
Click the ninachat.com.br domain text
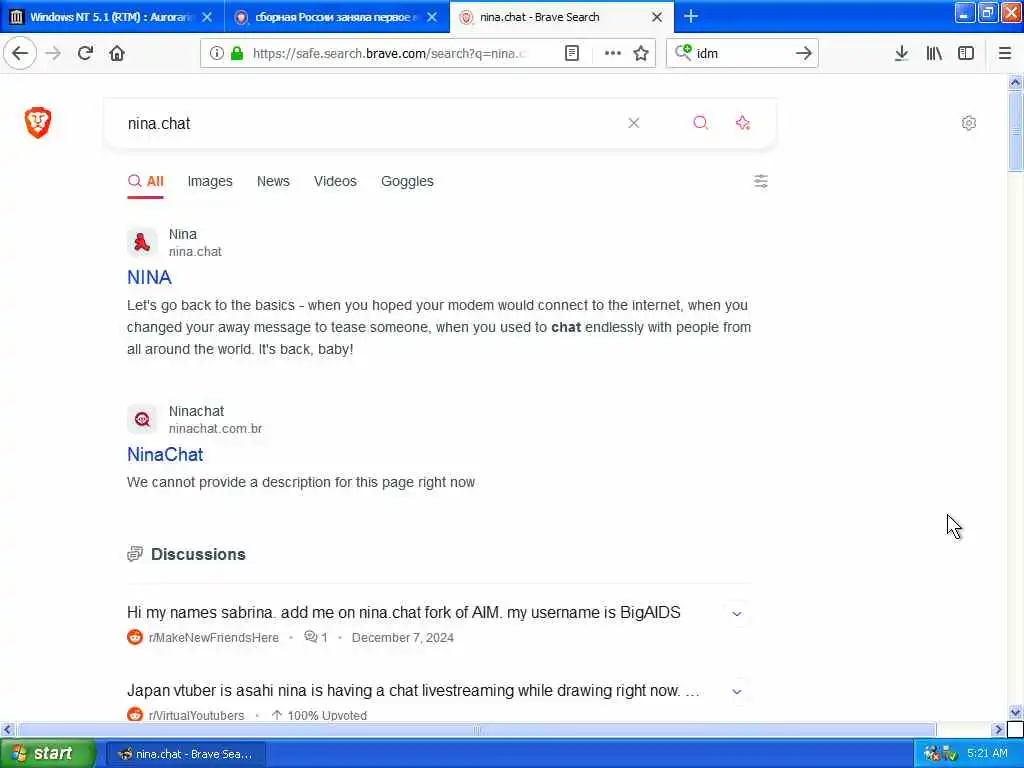216,428
